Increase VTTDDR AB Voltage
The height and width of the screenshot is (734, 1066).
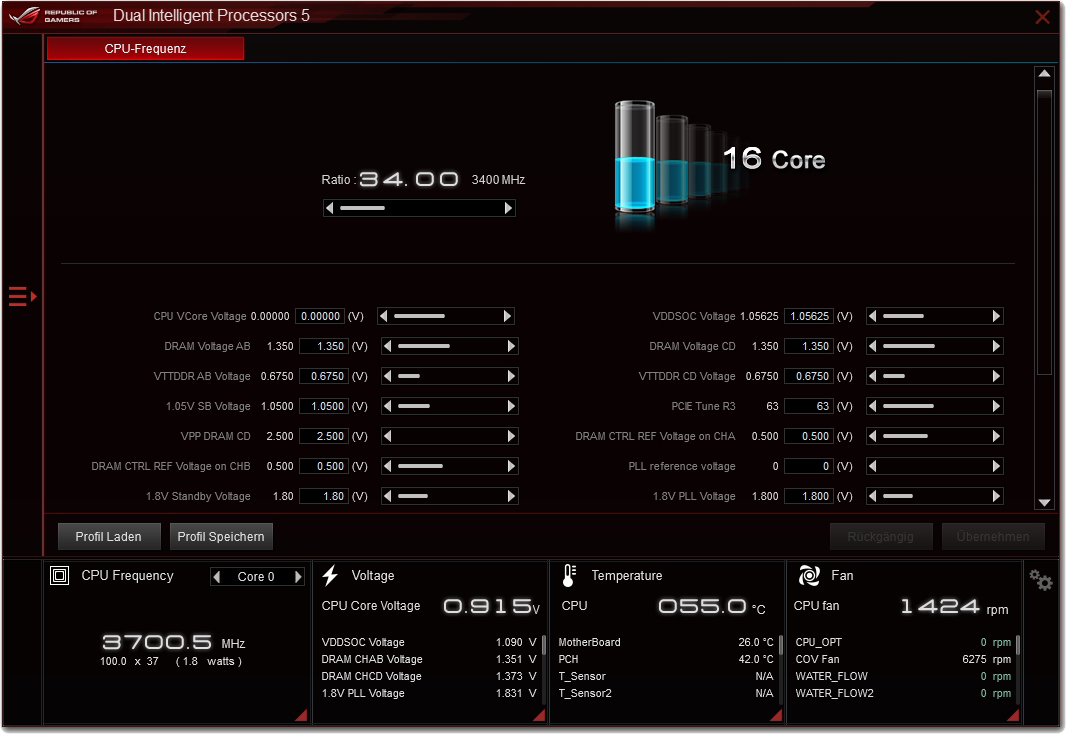pos(511,376)
